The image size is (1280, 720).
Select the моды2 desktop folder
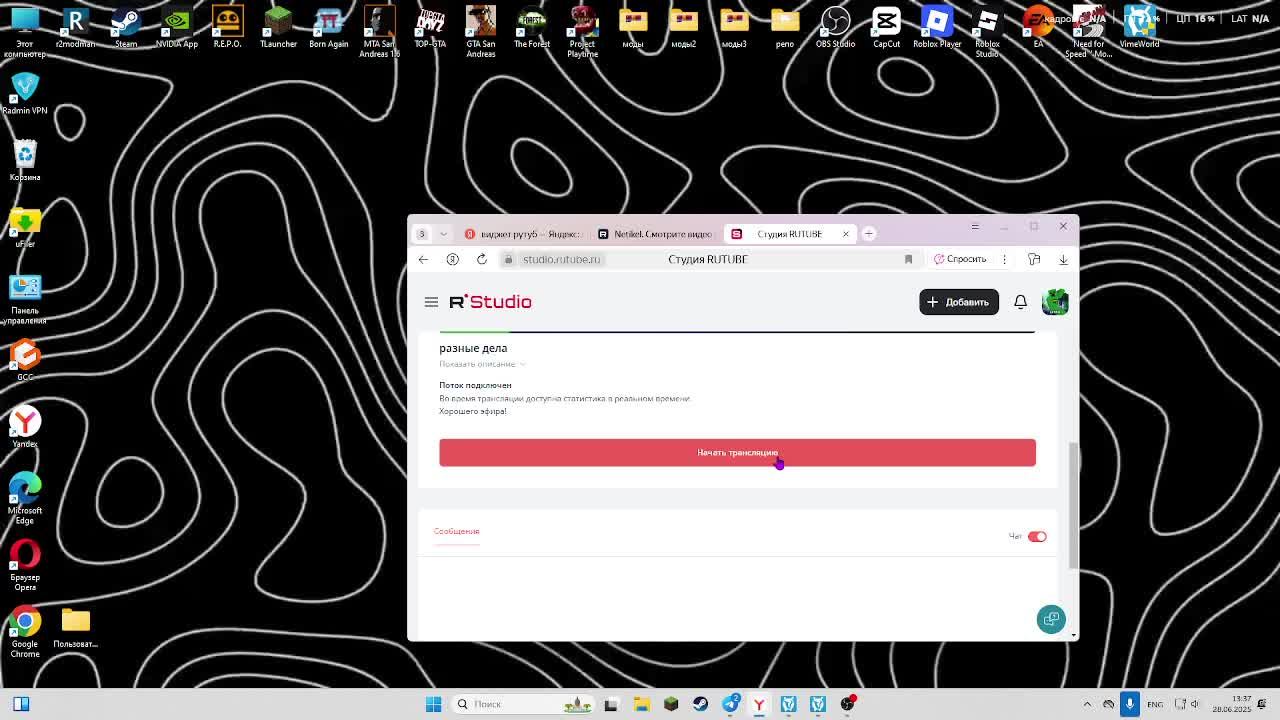(x=684, y=27)
